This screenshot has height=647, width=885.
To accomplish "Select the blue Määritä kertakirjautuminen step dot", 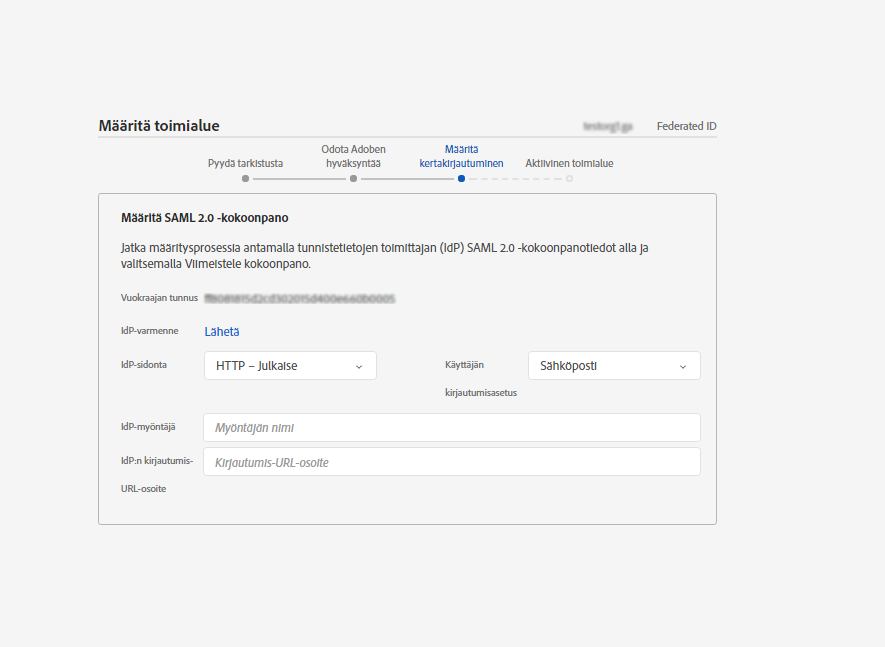I will point(461,179).
